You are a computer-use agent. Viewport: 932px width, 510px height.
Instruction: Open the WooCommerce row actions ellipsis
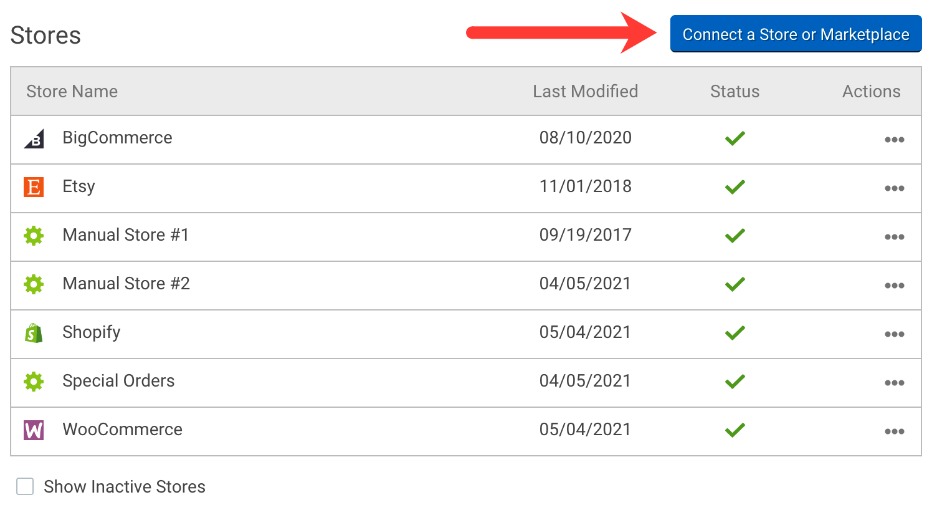point(894,431)
